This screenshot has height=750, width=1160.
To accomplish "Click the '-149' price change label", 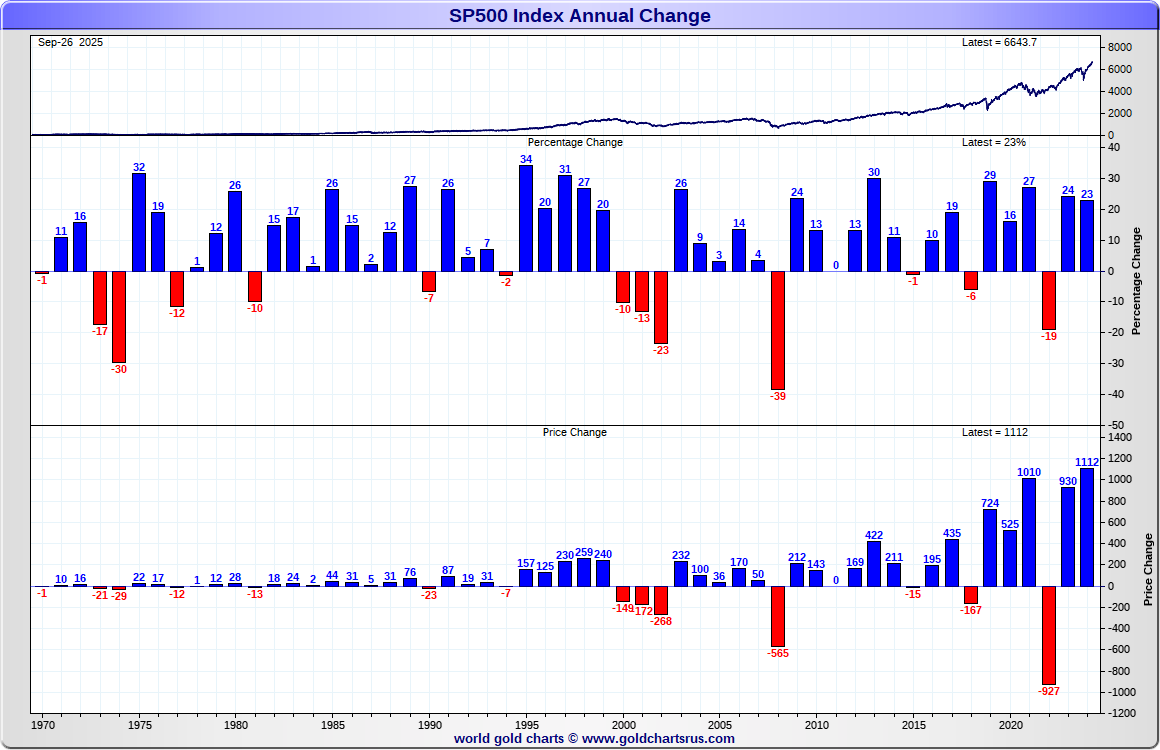I will 623,608.
